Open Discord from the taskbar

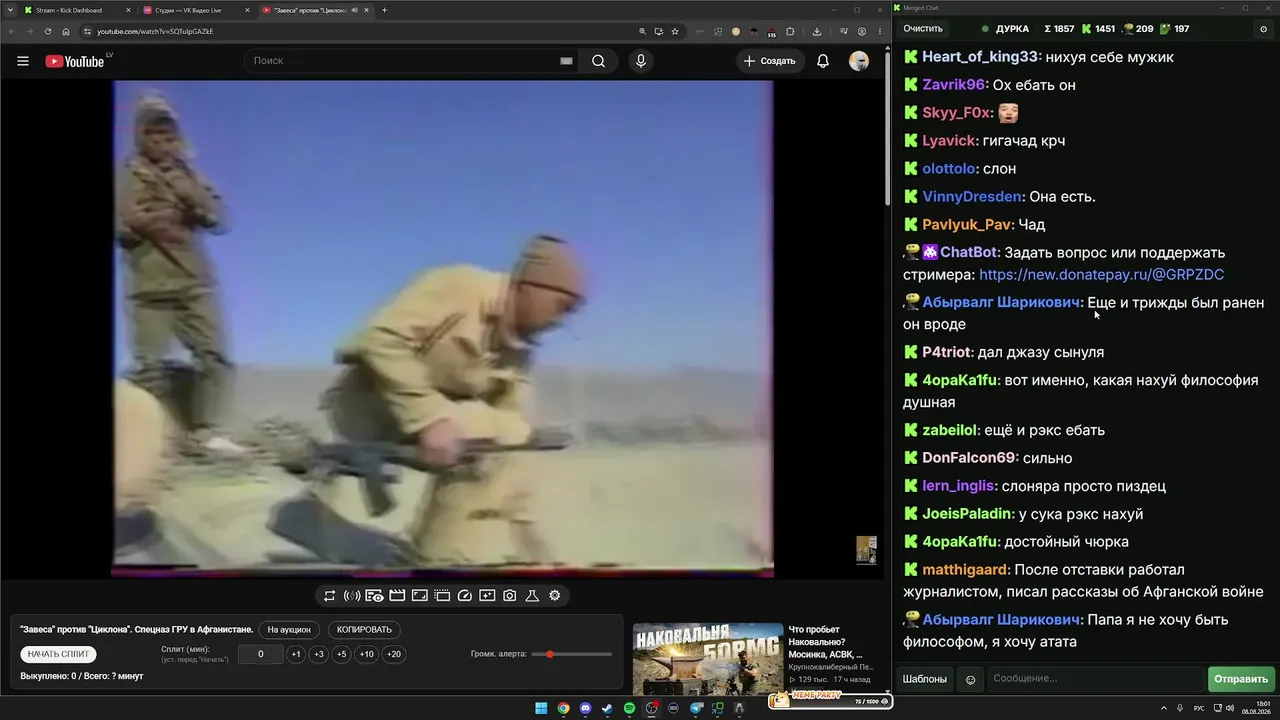[585, 708]
